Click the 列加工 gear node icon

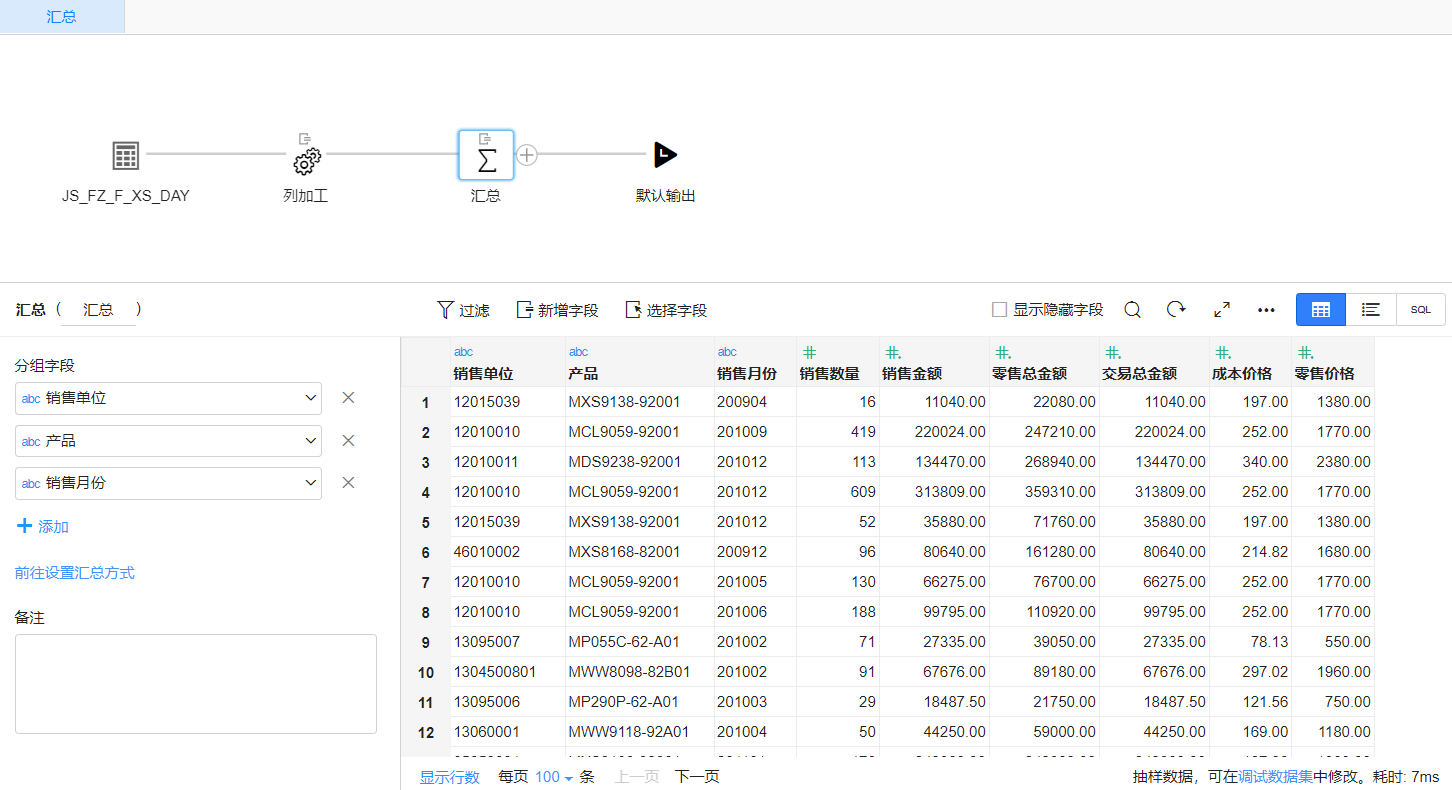click(x=306, y=158)
